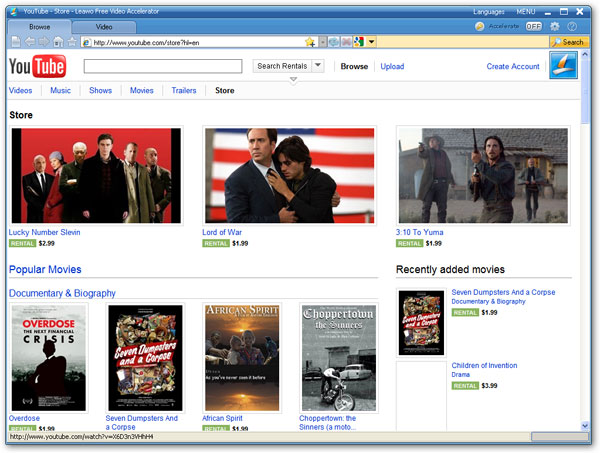
Task: Click the yellow Search button
Action: click(x=569, y=42)
